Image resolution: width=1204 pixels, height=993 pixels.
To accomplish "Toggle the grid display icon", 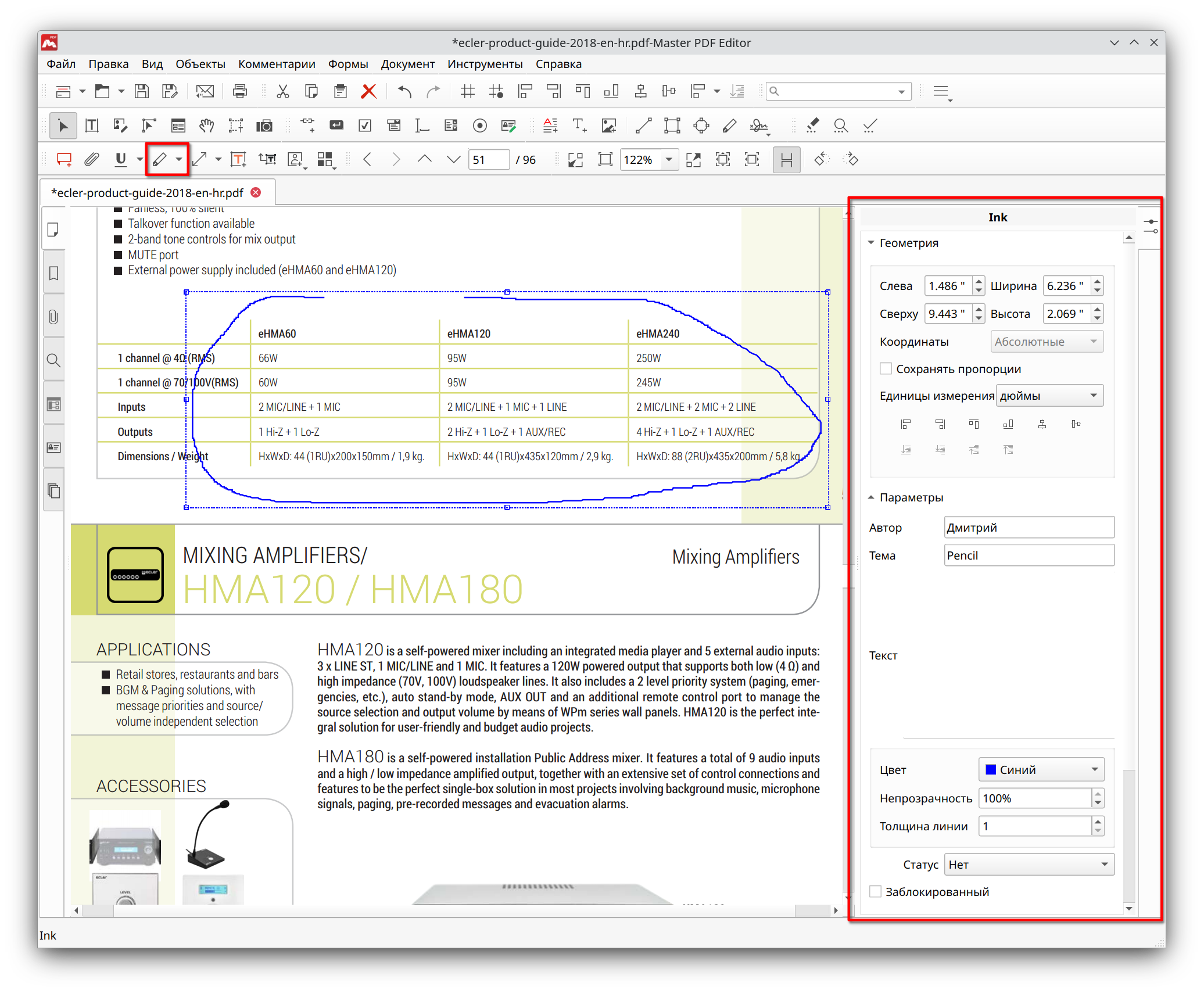I will pyautogui.click(x=467, y=91).
